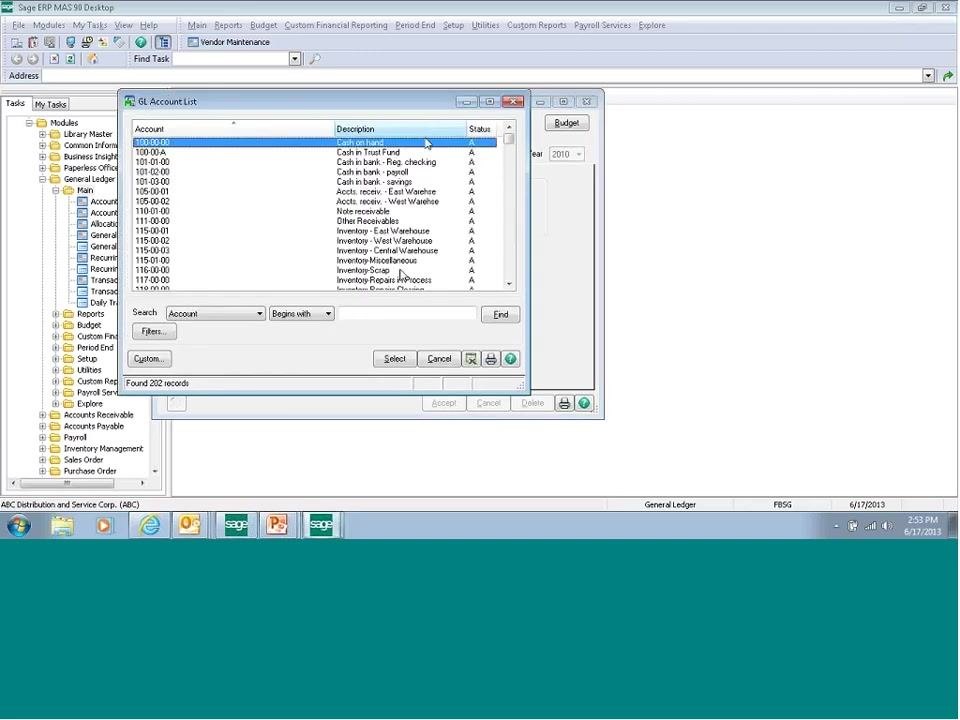The width and height of the screenshot is (960, 720).
Task: Open Windows Media Player from the taskbar
Action: pos(104,525)
